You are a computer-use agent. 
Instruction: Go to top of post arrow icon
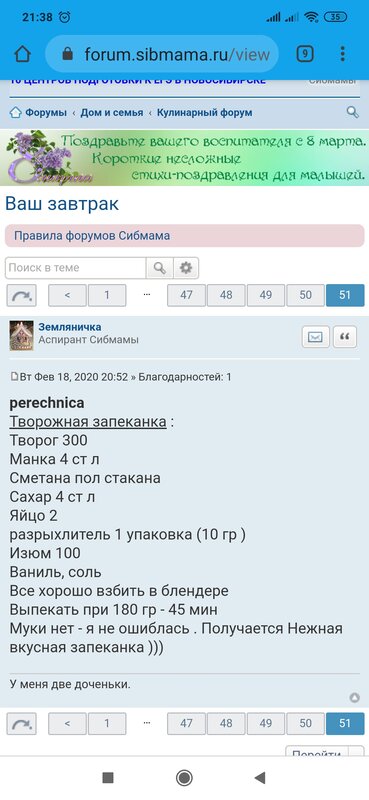coord(354,697)
